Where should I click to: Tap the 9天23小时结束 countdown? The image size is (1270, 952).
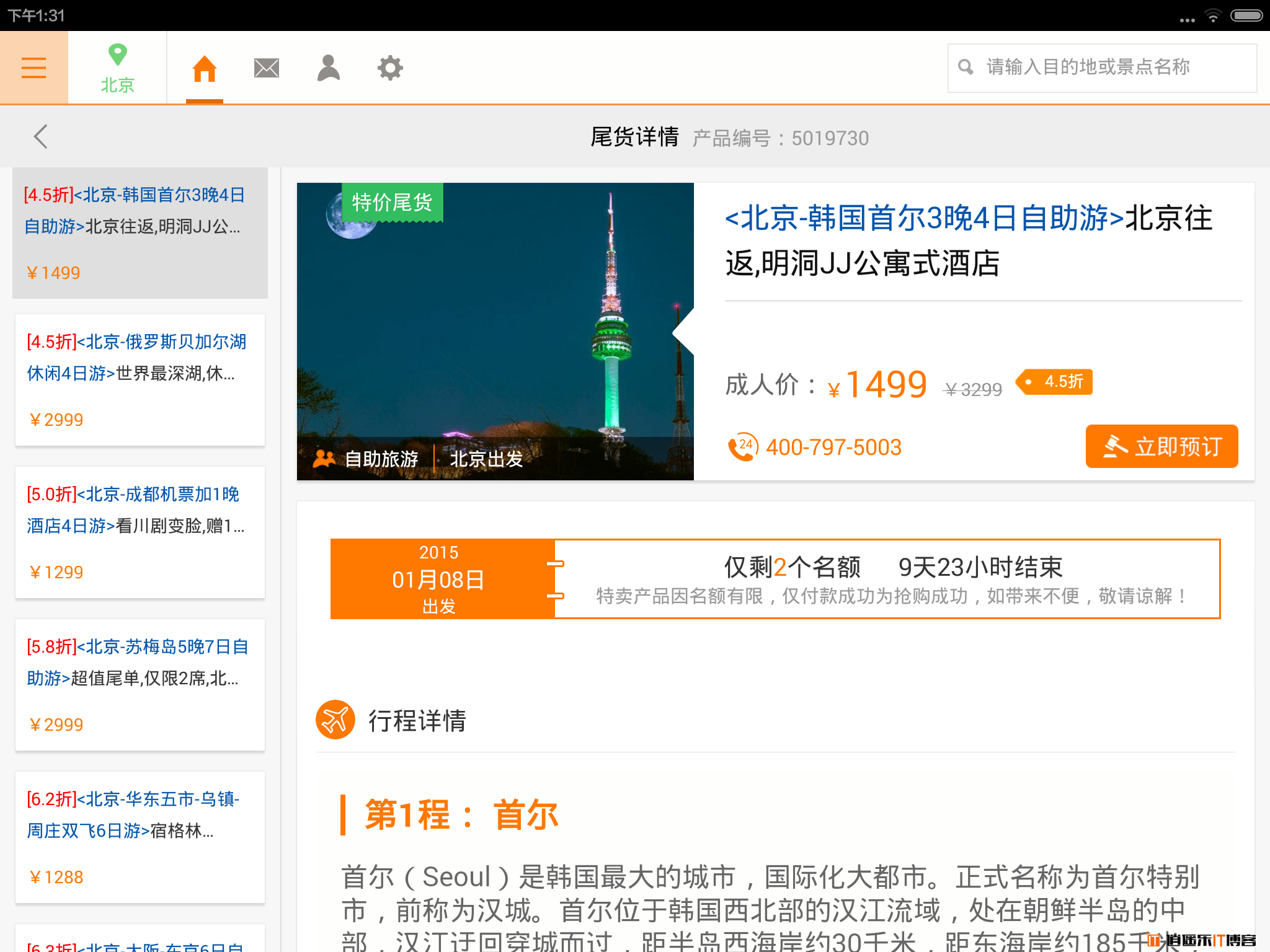(980, 567)
